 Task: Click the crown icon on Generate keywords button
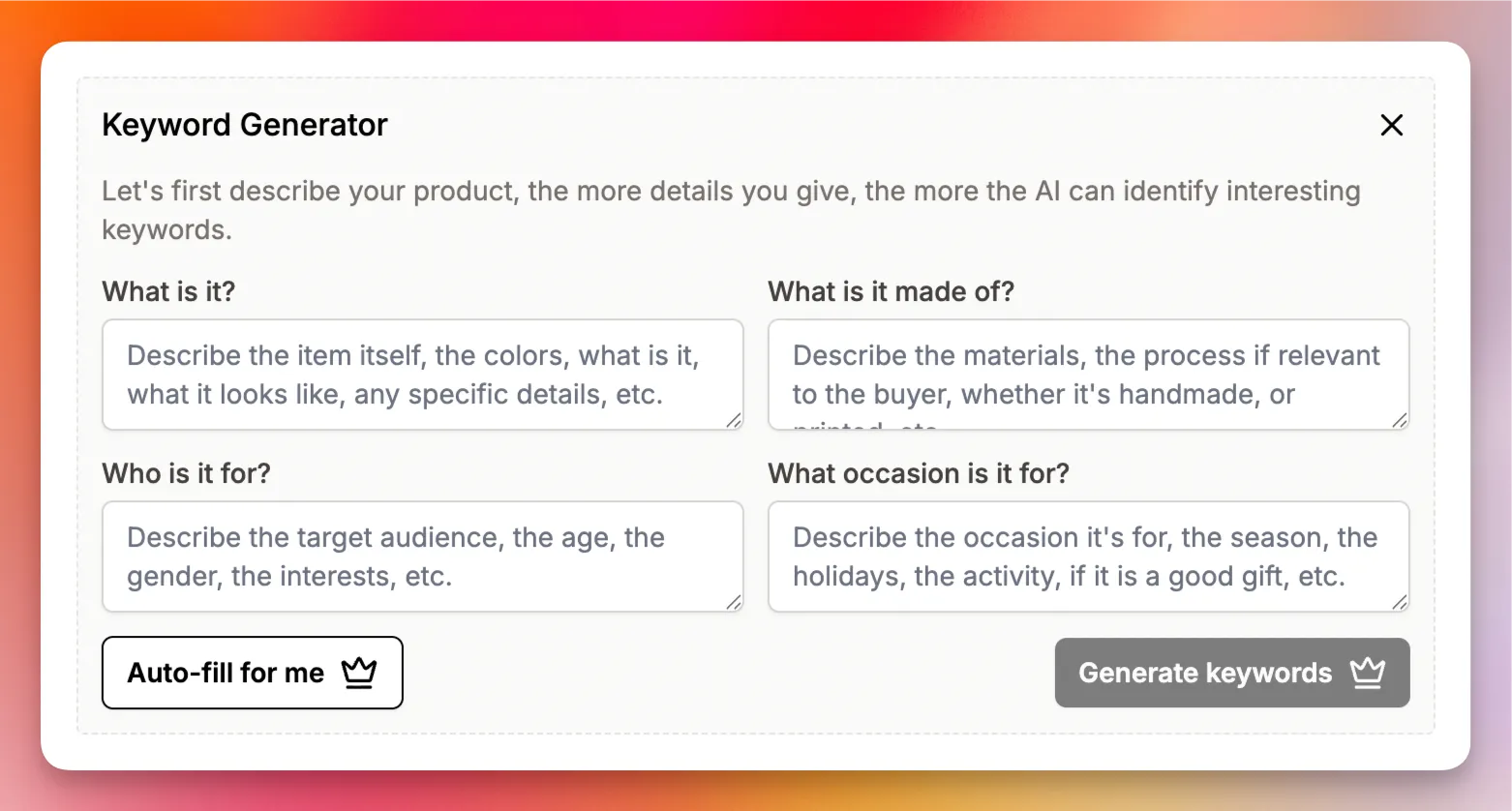click(x=1368, y=673)
